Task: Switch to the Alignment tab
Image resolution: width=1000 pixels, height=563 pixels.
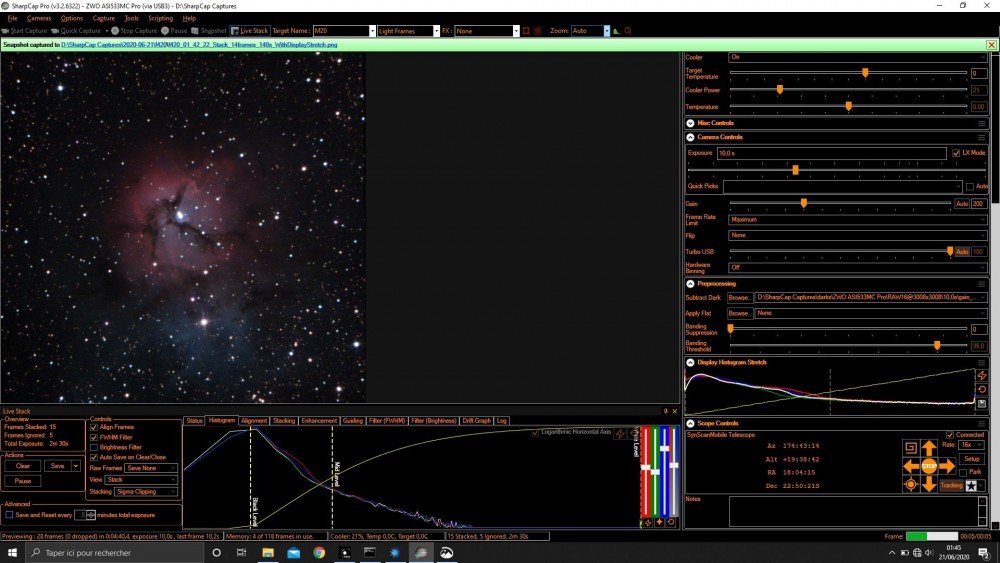Action: [254, 421]
